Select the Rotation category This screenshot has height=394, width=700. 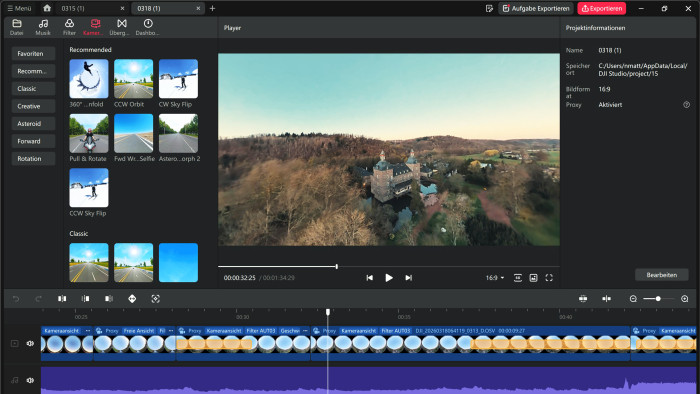tap(33, 158)
